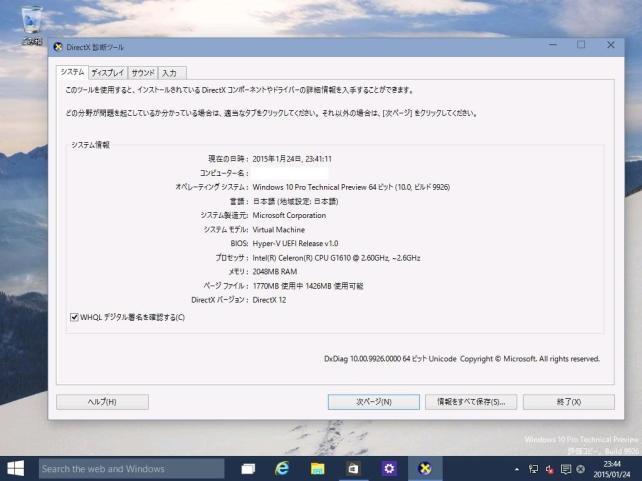Click the Intel(R) Celeron(R) CPU G1610 value

point(336,258)
